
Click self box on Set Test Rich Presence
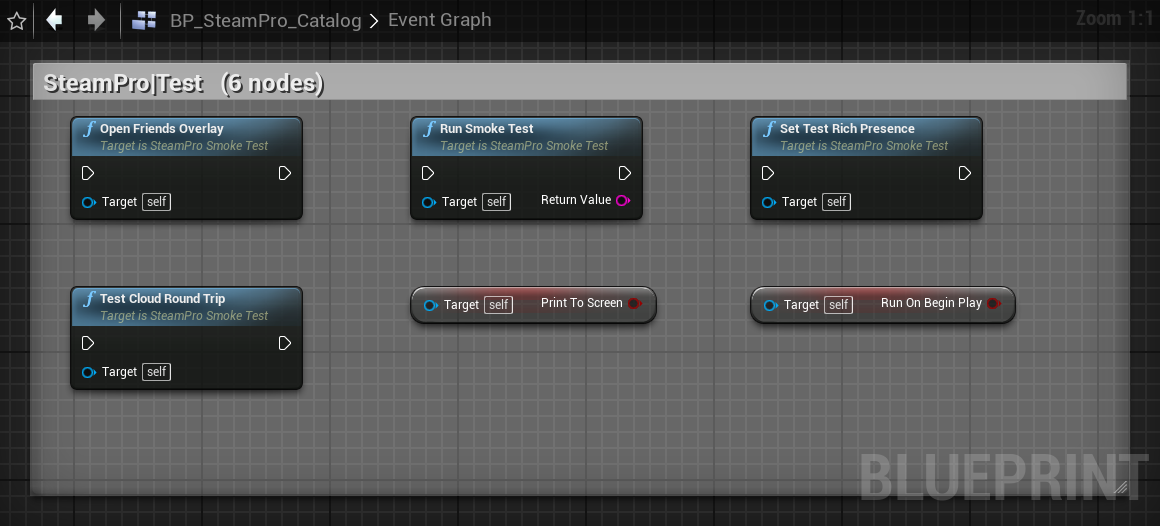(836, 201)
